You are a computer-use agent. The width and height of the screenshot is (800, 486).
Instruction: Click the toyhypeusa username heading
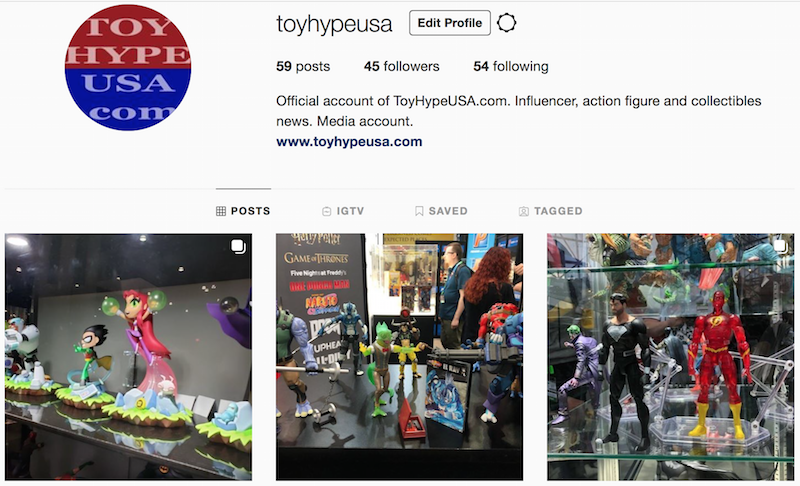point(334,24)
